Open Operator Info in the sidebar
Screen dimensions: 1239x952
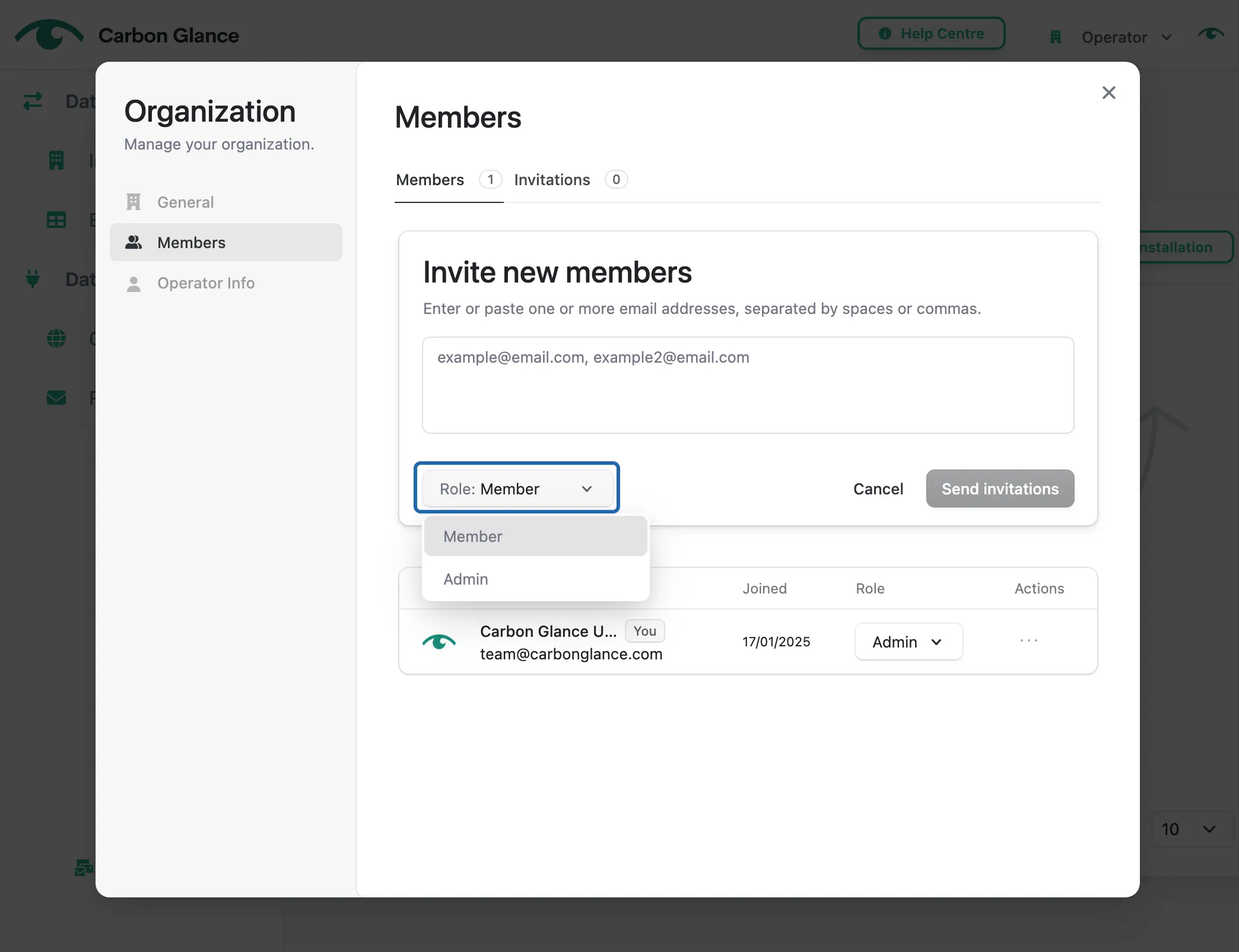pos(226,283)
